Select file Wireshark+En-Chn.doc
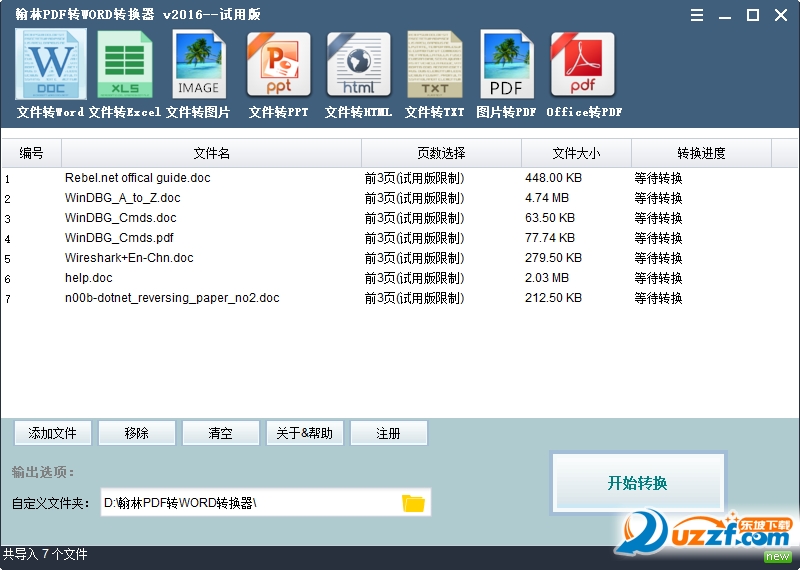 click(x=129, y=258)
